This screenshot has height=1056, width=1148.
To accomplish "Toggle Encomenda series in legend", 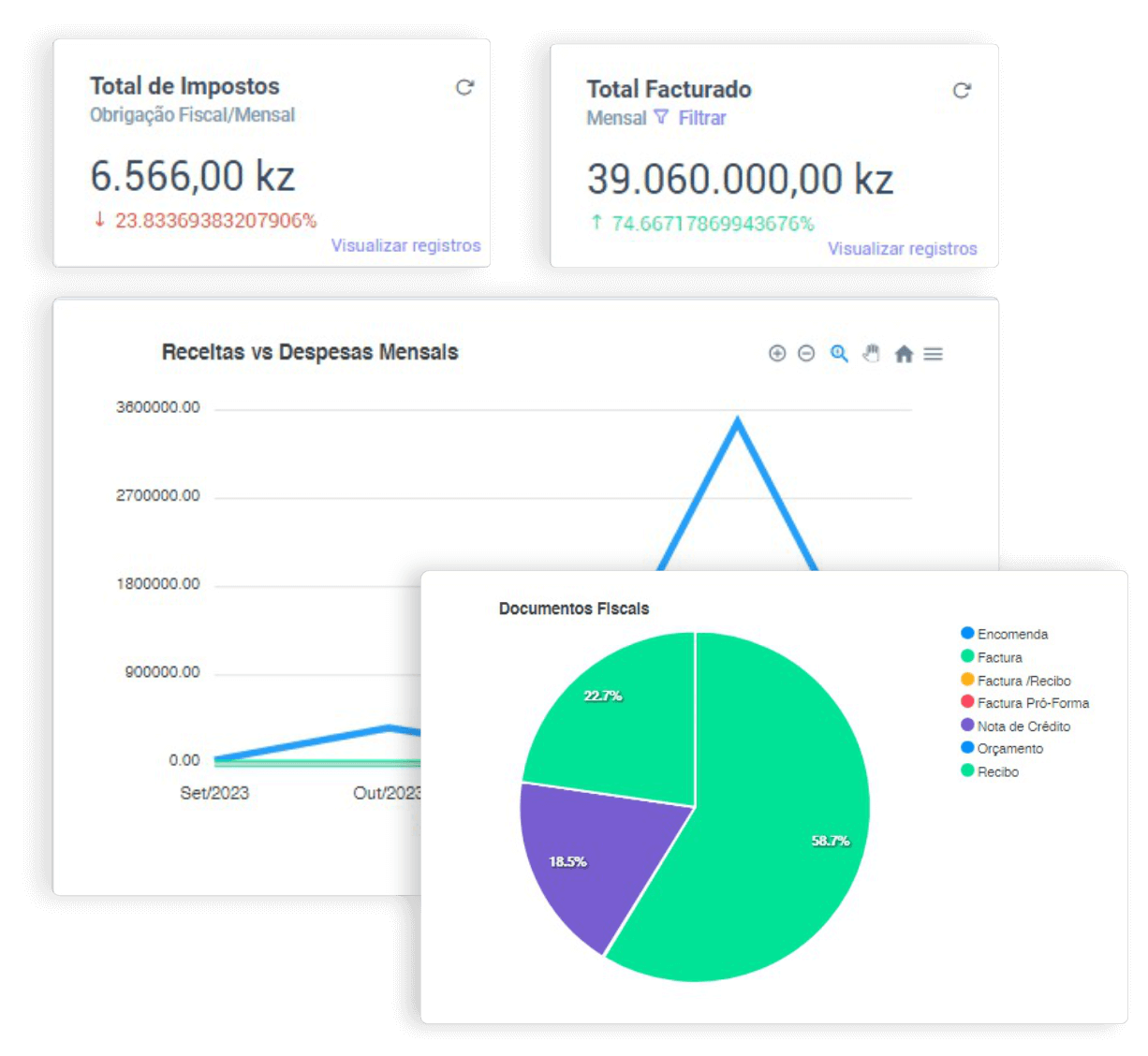I will coord(1011,634).
